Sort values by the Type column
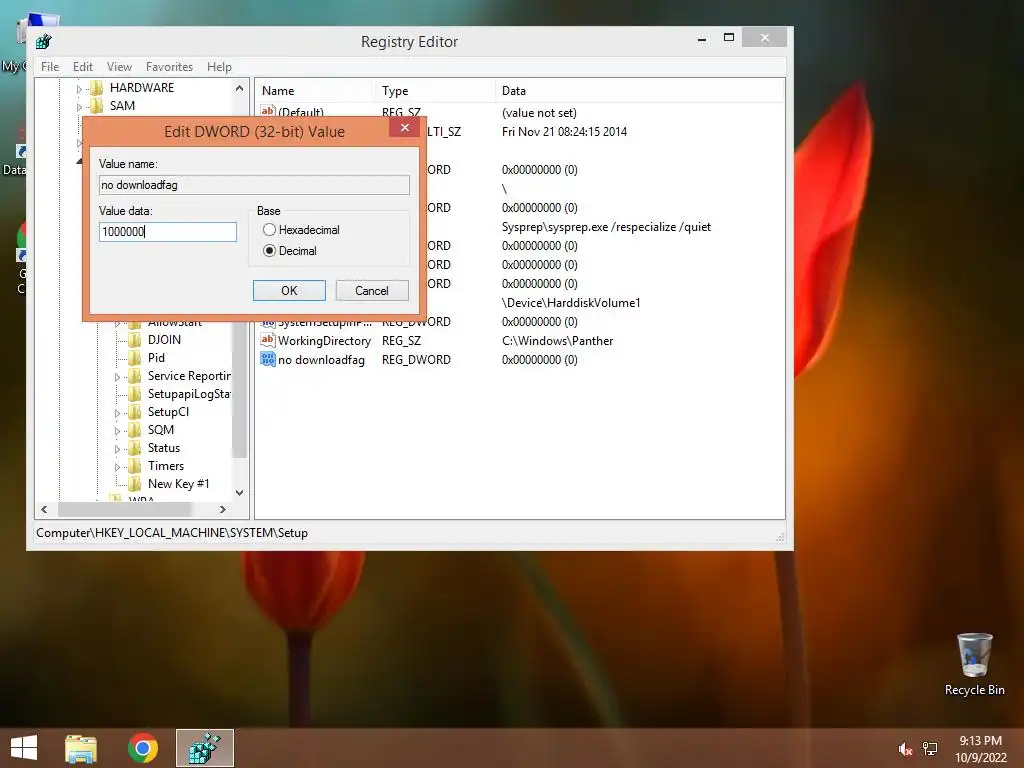The image size is (1024, 768). click(x=434, y=91)
